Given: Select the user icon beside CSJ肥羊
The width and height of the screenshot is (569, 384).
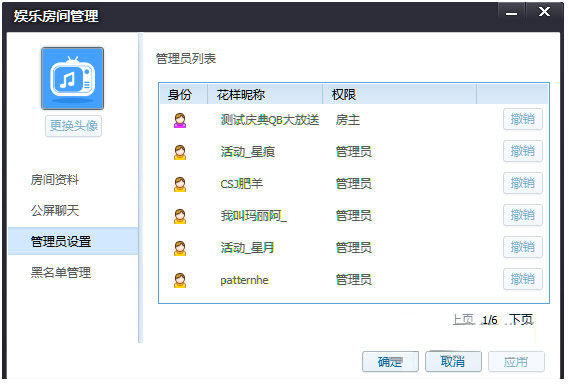Looking at the screenshot, I should pyautogui.click(x=180, y=184).
